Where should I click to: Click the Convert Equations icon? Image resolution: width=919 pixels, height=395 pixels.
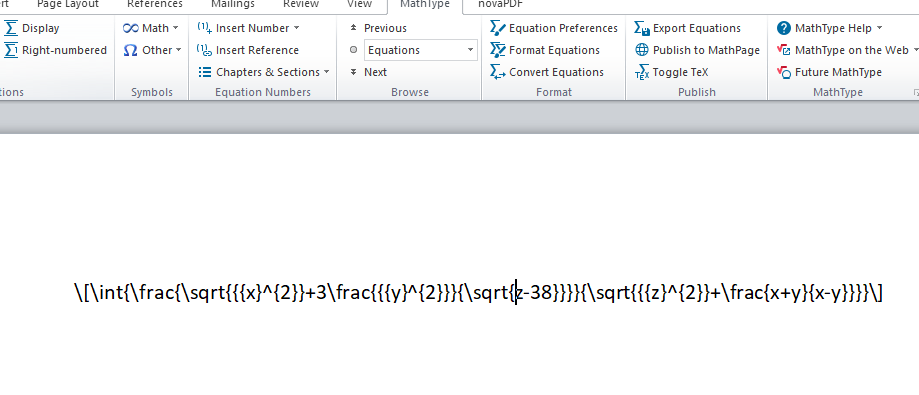coord(498,72)
